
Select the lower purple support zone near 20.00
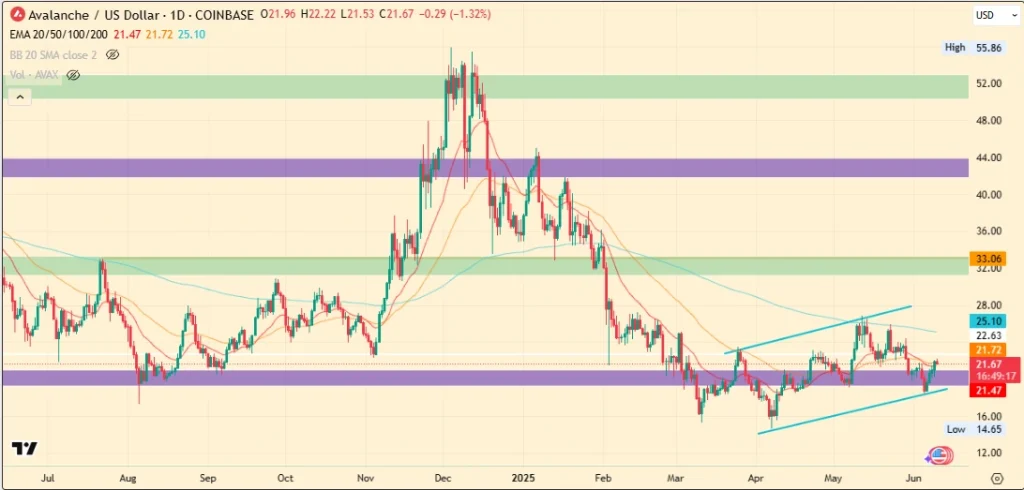(x=485, y=378)
